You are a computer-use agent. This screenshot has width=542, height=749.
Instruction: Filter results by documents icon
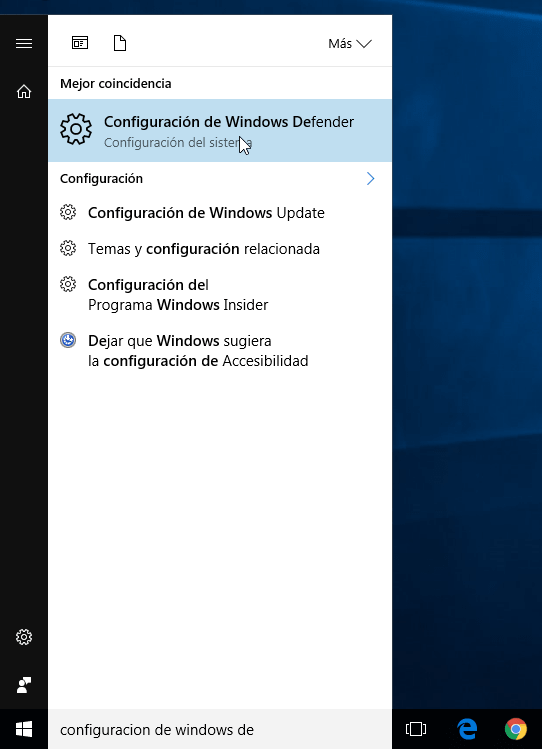tap(120, 43)
